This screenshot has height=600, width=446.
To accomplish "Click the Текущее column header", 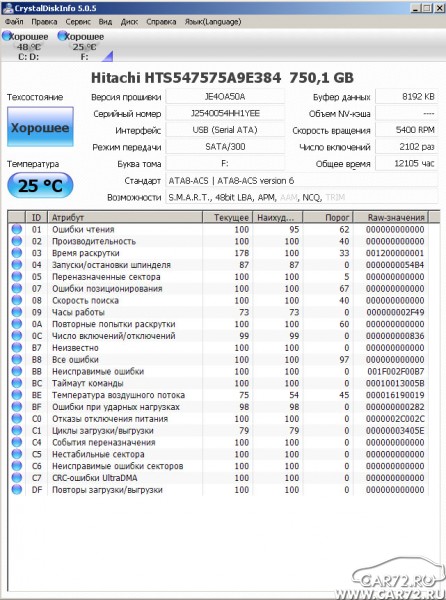I will coord(227,217).
